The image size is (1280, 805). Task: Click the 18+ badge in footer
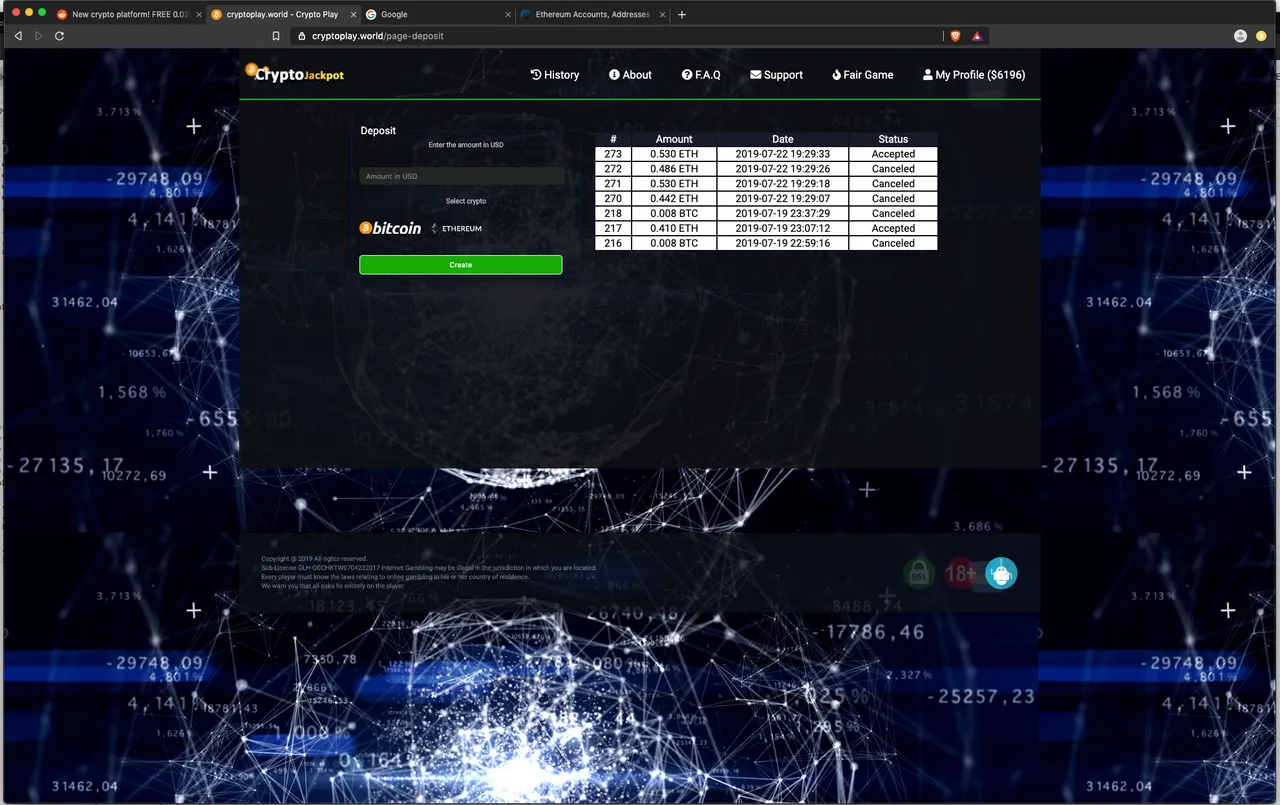[960, 573]
